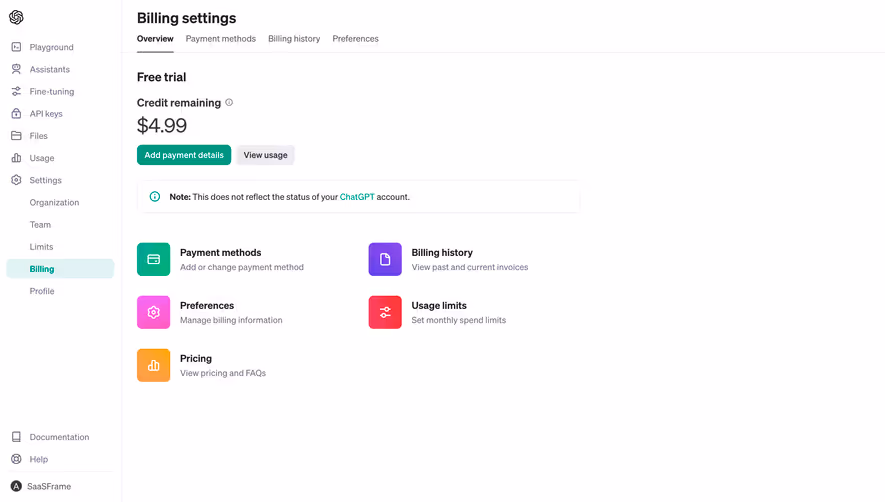This screenshot has height=502, width=885.
Task: Select Team under Settings
Action: (x=40, y=224)
